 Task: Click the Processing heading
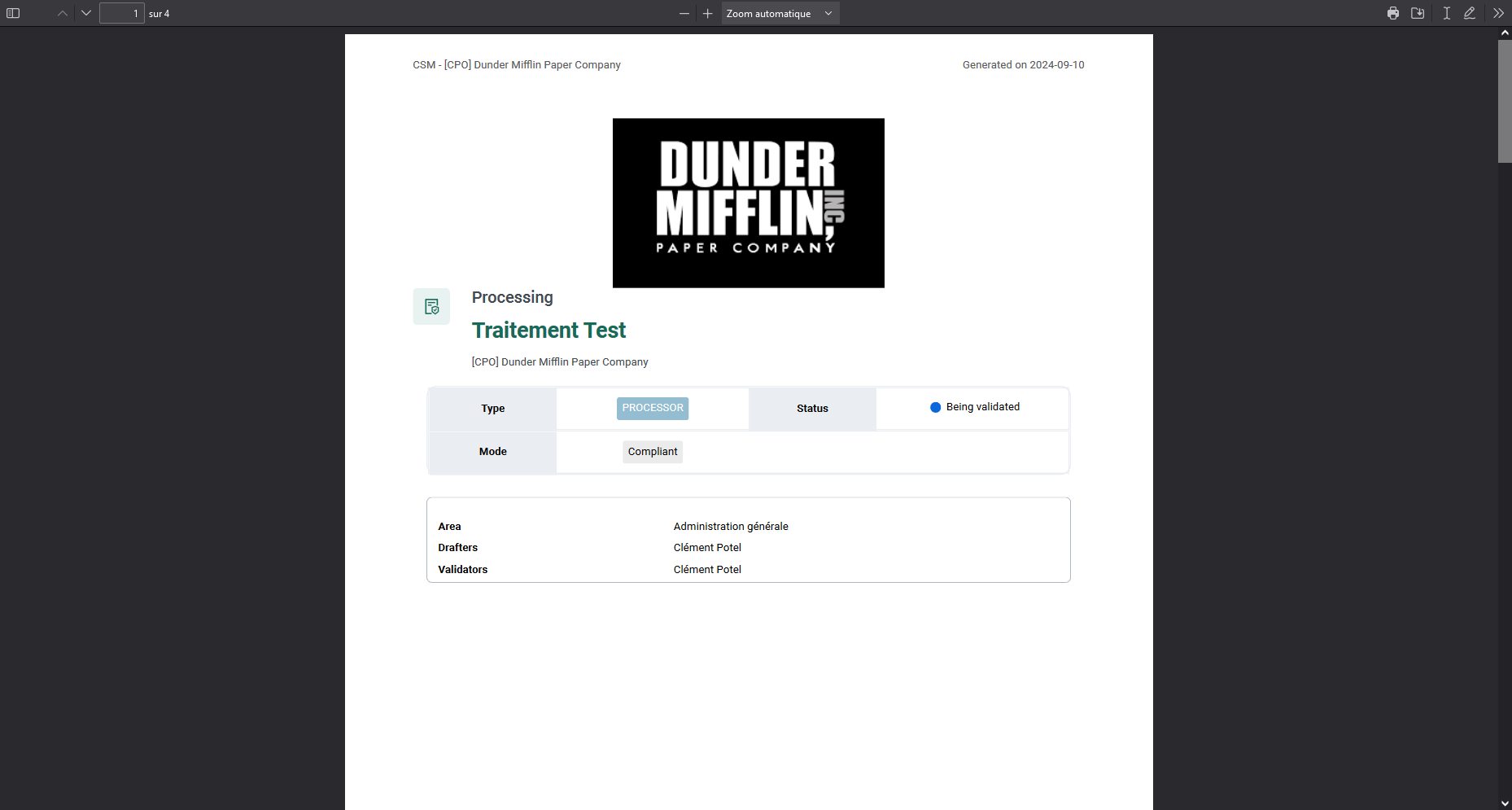point(512,297)
